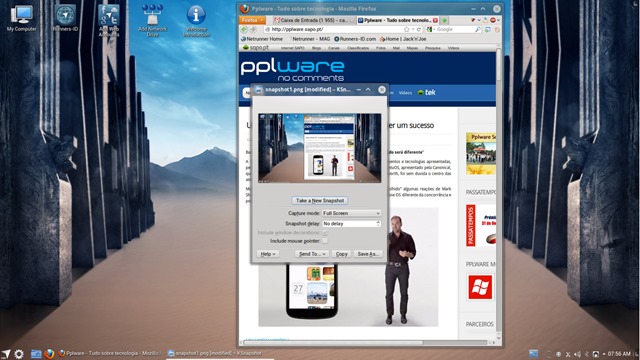Open the Welcome Introduction desktop icon

pyautogui.click(x=196, y=20)
